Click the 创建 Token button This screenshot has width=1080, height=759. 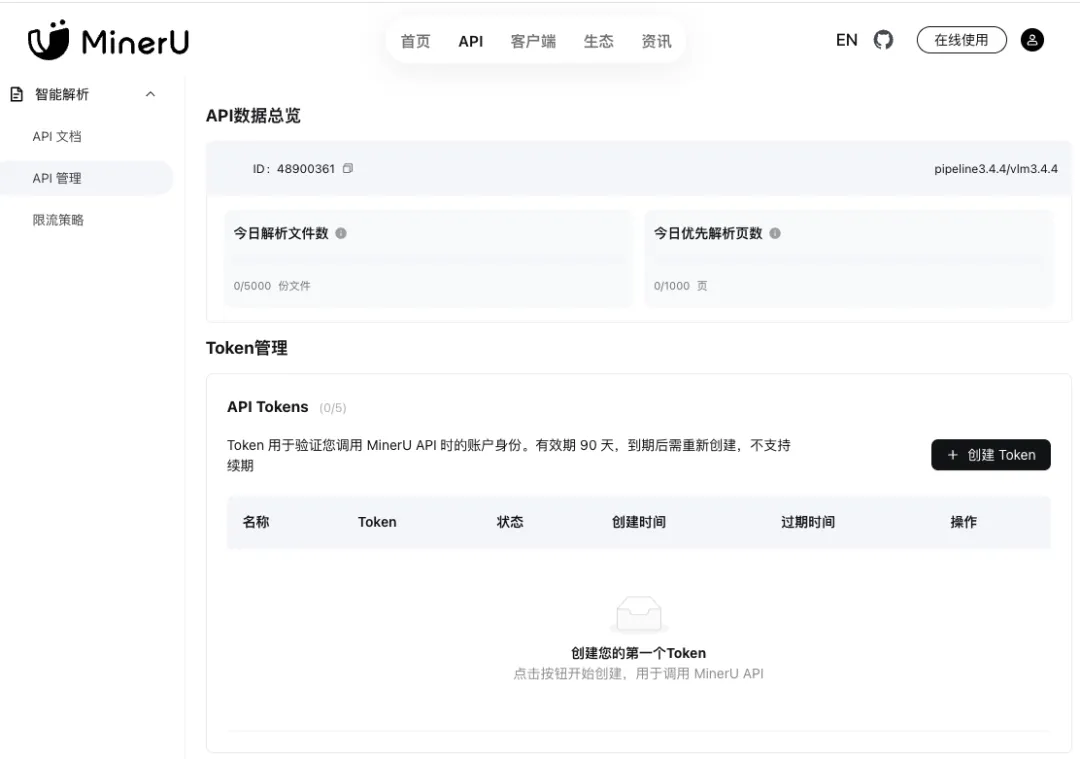tap(990, 455)
